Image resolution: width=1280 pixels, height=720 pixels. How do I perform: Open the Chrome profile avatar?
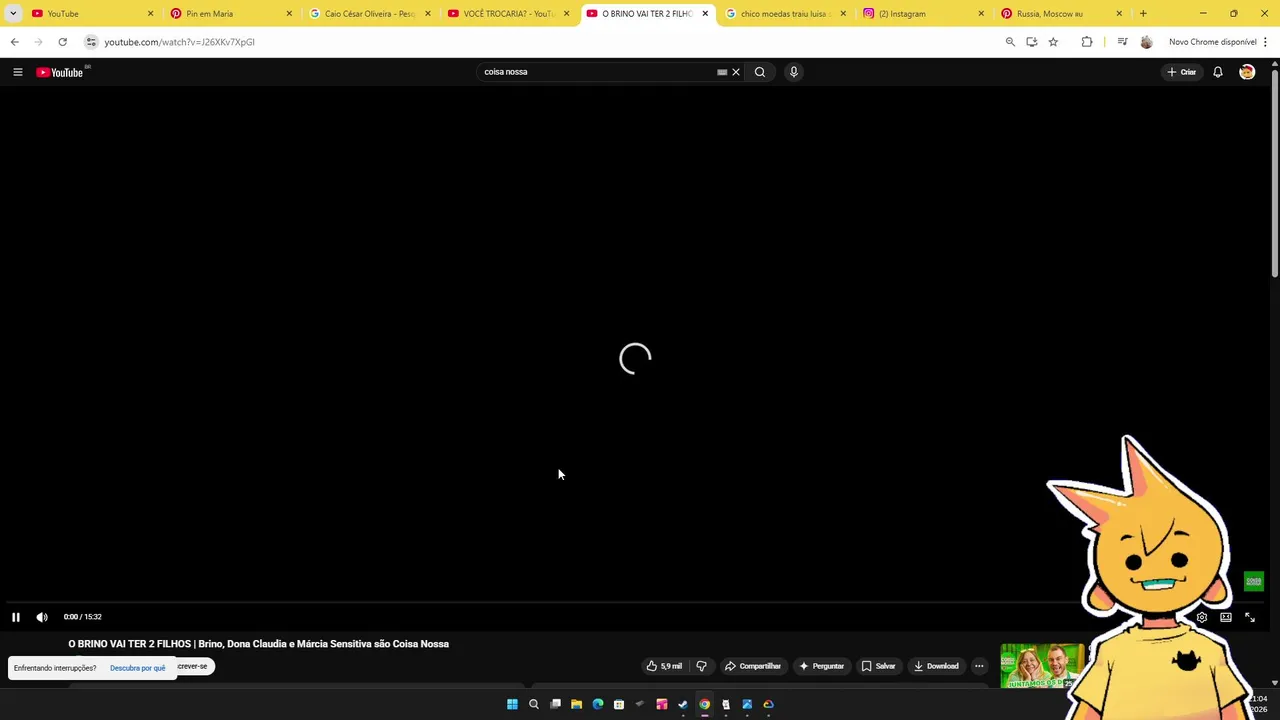click(1146, 42)
